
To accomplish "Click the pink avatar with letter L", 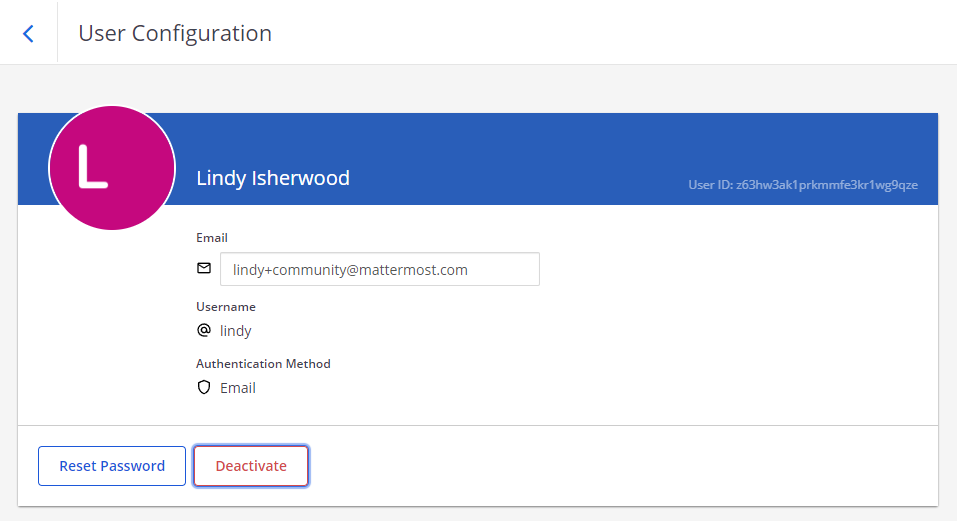I will pos(112,168).
